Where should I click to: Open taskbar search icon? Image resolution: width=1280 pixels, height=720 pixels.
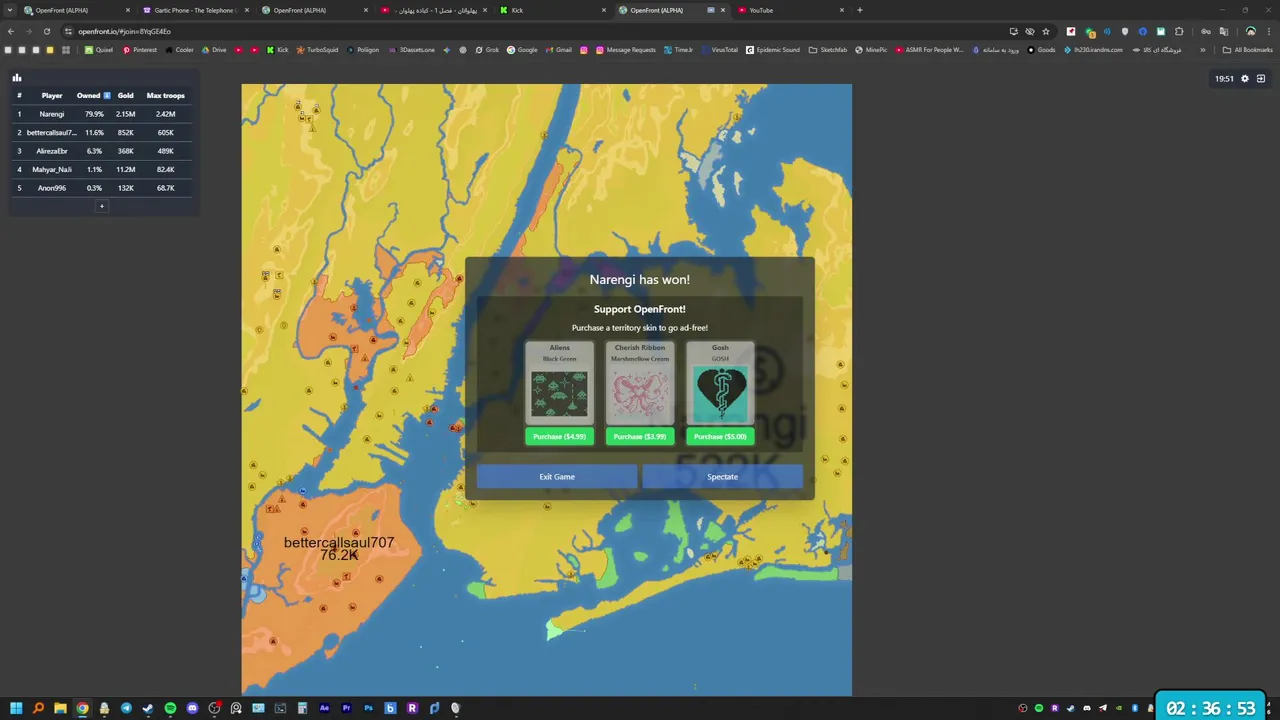point(38,708)
